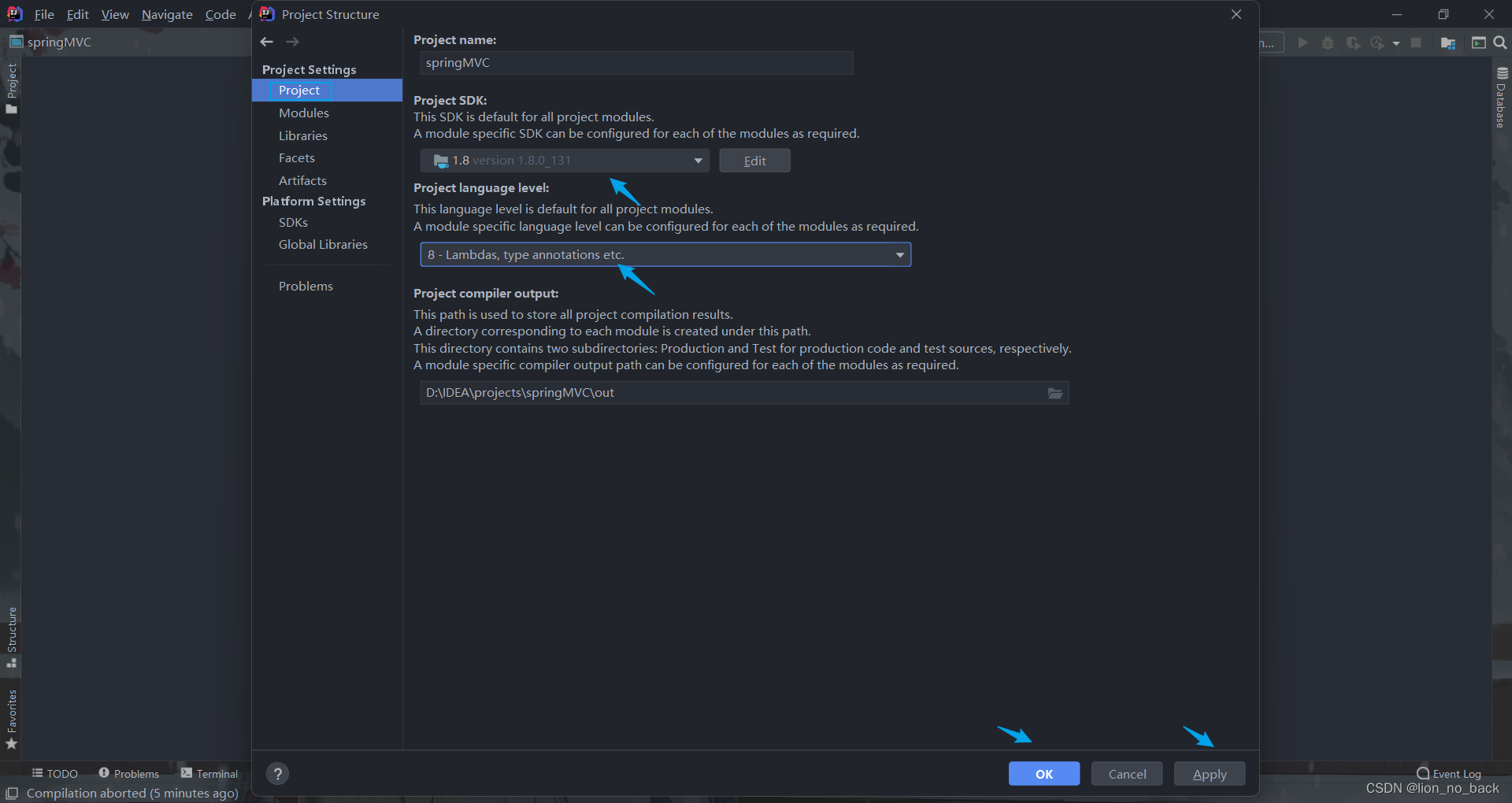The width and height of the screenshot is (1512, 803).
Task: Click the forward navigation arrow in Project Structure
Action: tap(293, 42)
